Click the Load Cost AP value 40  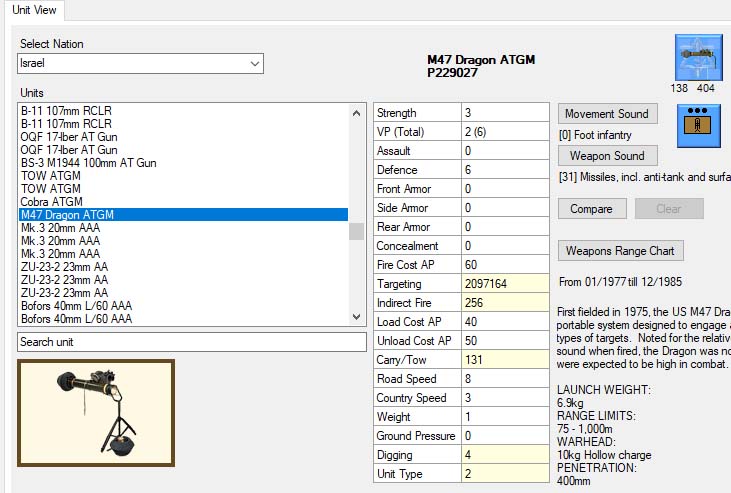pyautogui.click(x=505, y=322)
